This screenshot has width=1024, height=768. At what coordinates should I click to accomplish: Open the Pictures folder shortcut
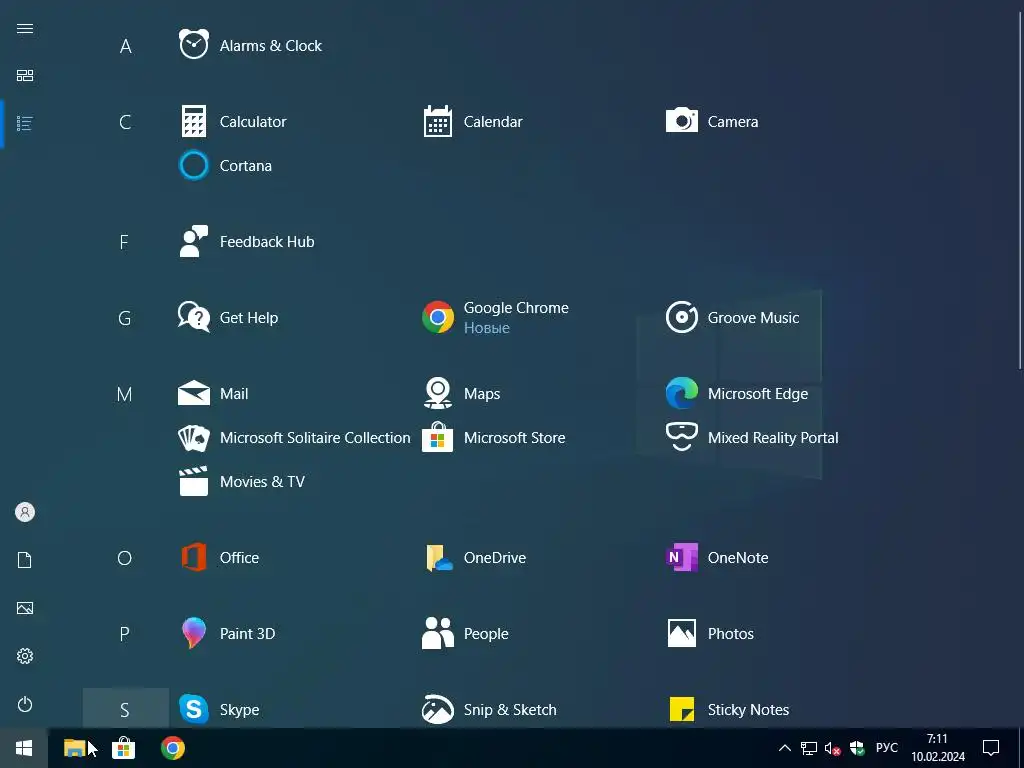[25, 608]
